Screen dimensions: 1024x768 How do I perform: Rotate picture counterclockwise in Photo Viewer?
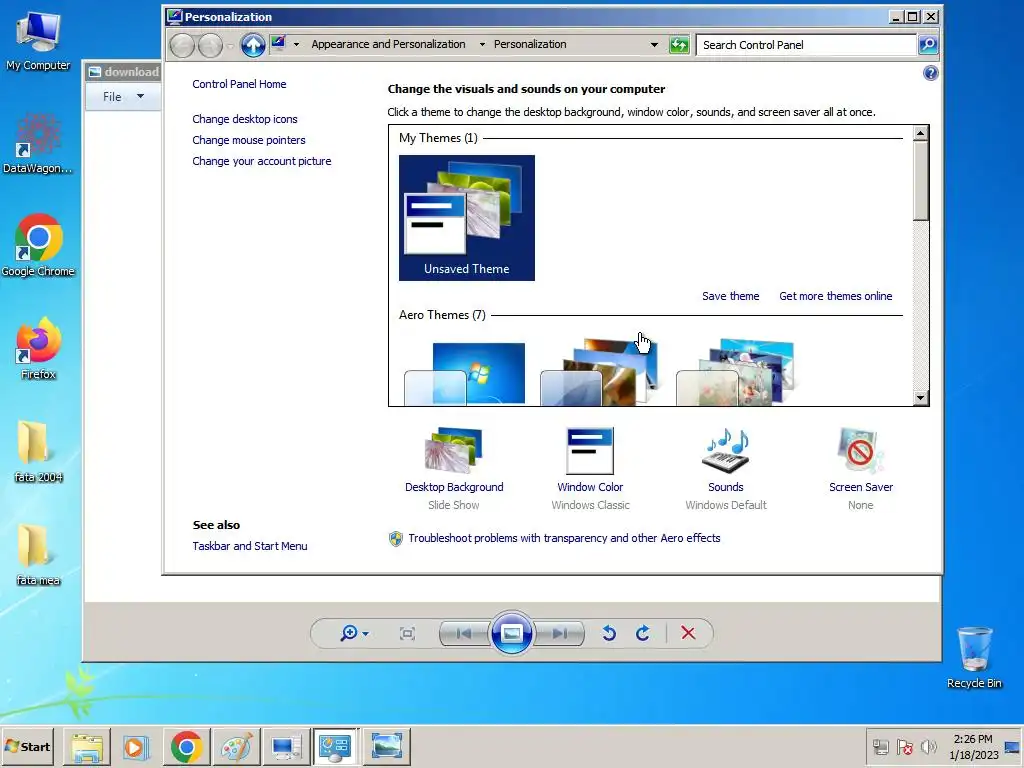tap(609, 633)
